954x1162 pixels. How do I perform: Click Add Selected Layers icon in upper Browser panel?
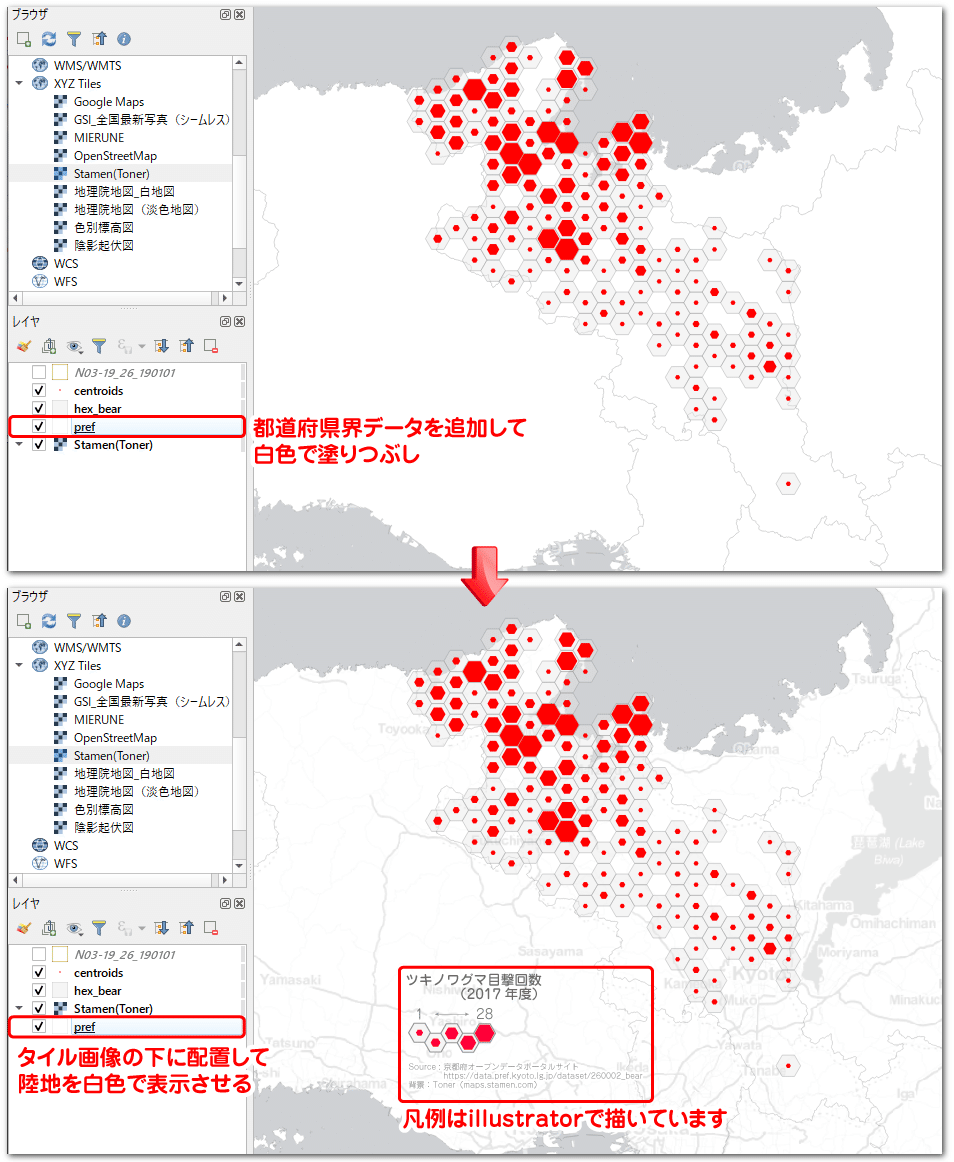pos(24,39)
